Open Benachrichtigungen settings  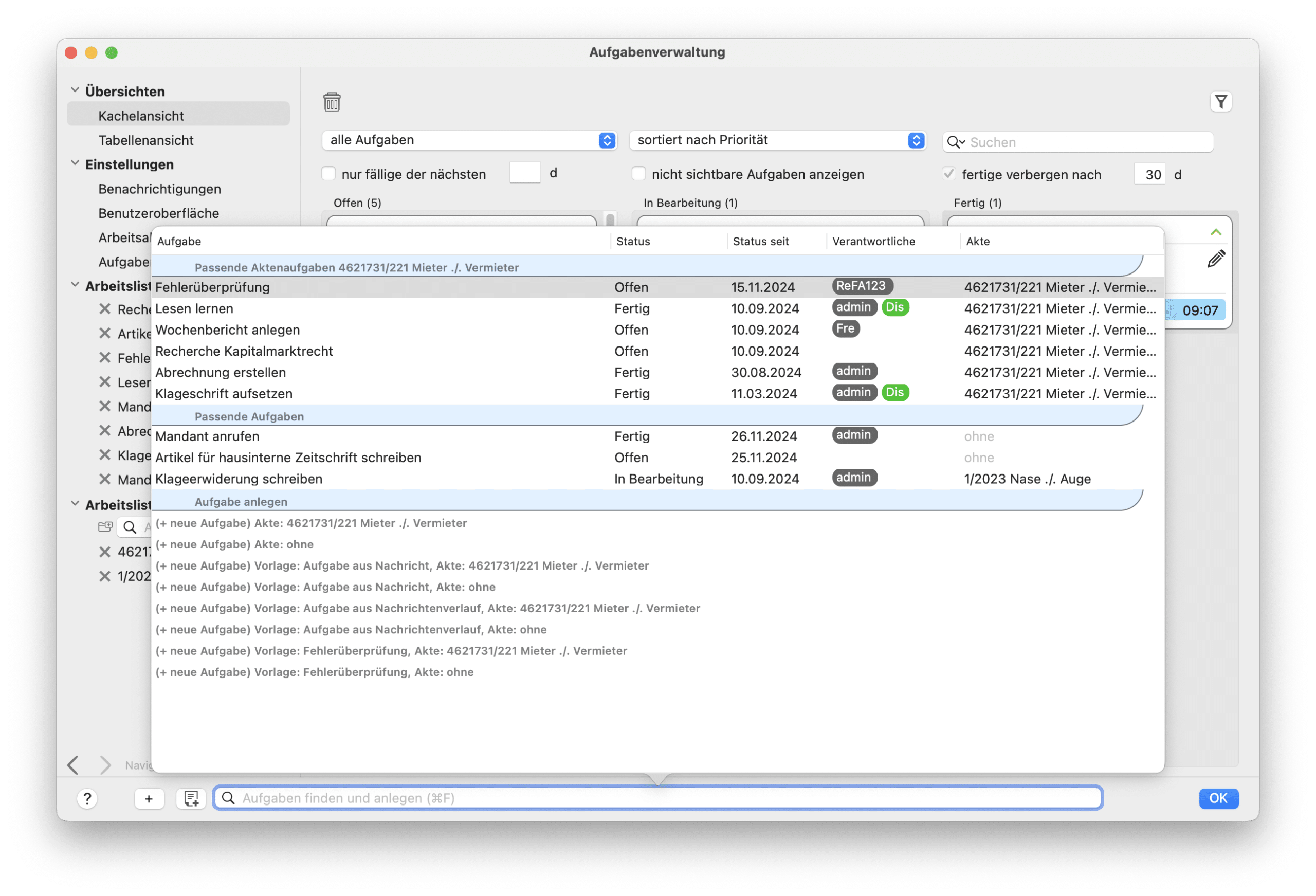[x=159, y=189]
